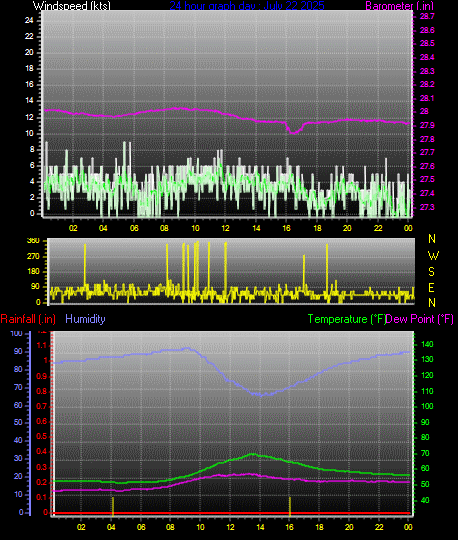Click the red Rainfall (.in) legend label
This screenshot has width=458, height=540.
click(28, 319)
